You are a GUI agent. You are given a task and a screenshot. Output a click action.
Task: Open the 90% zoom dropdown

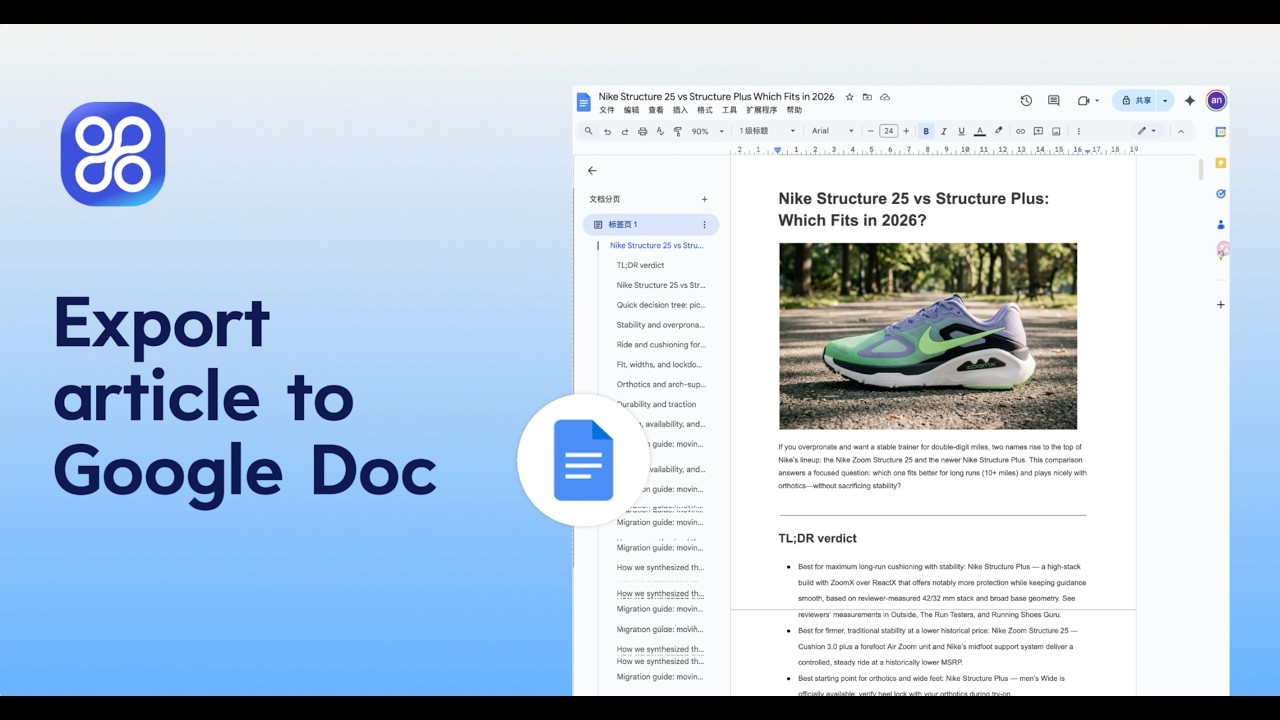pyautogui.click(x=708, y=131)
